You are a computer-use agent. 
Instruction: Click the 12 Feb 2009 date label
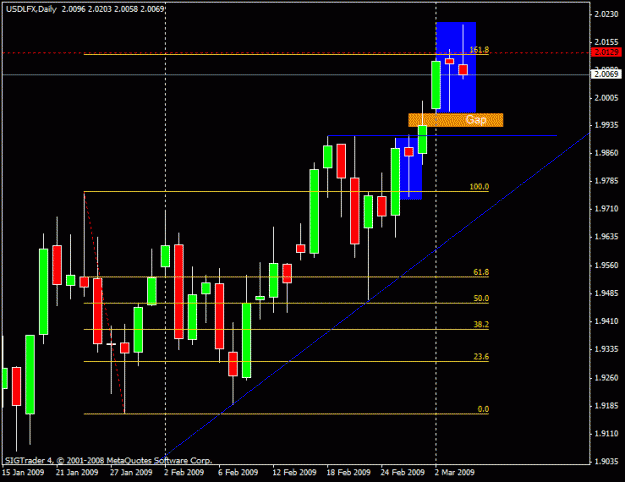coord(294,472)
